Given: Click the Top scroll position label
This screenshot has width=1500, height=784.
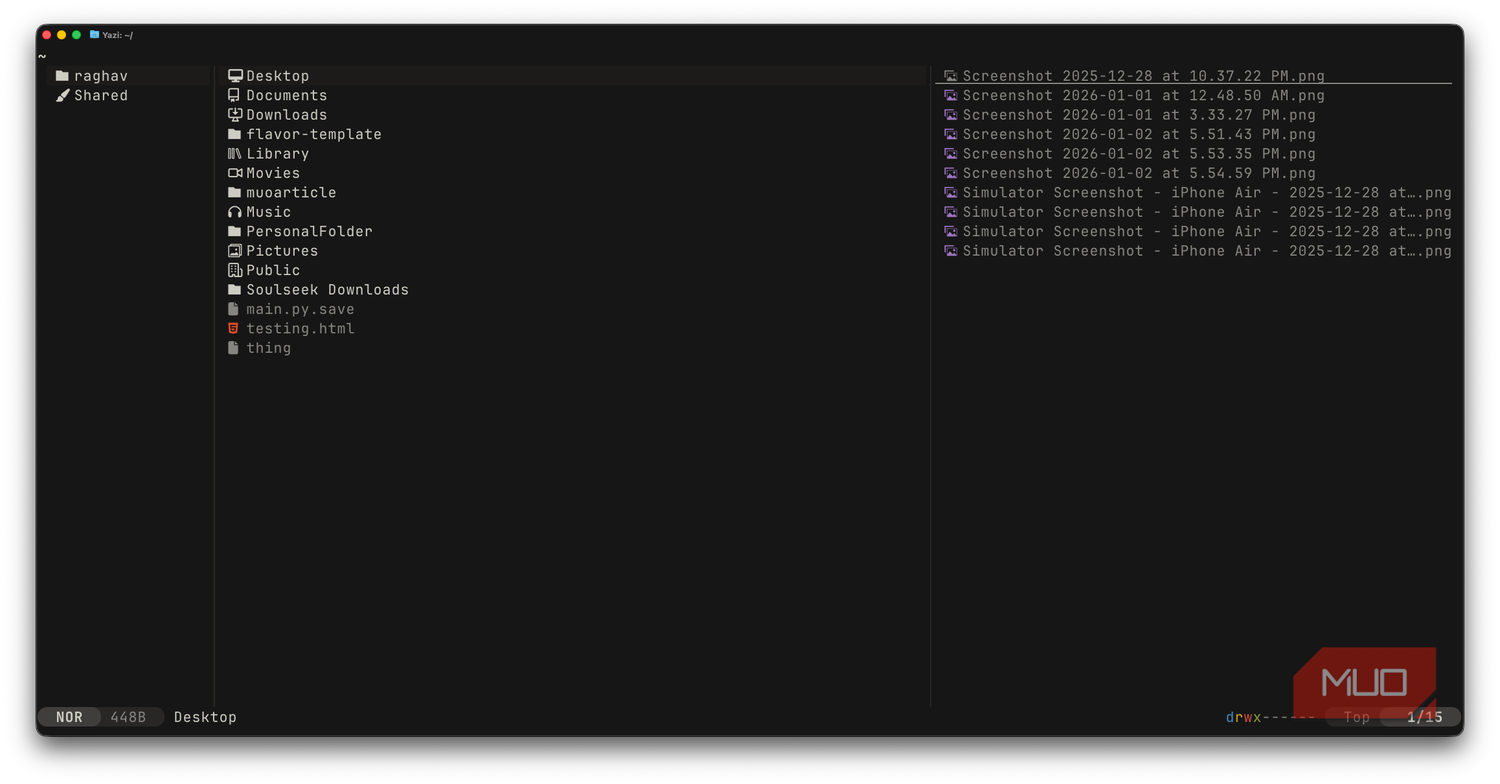Looking at the screenshot, I should [1356, 717].
